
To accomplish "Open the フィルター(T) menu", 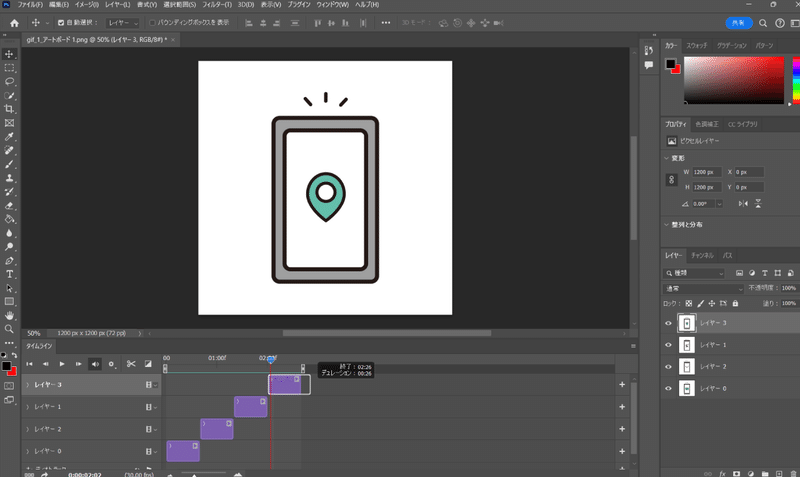I will point(217,5).
